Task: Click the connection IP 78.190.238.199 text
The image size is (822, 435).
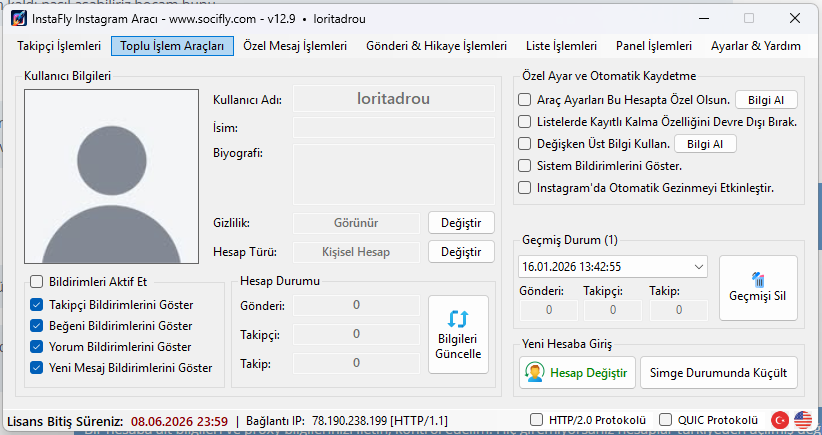Action: point(349,420)
